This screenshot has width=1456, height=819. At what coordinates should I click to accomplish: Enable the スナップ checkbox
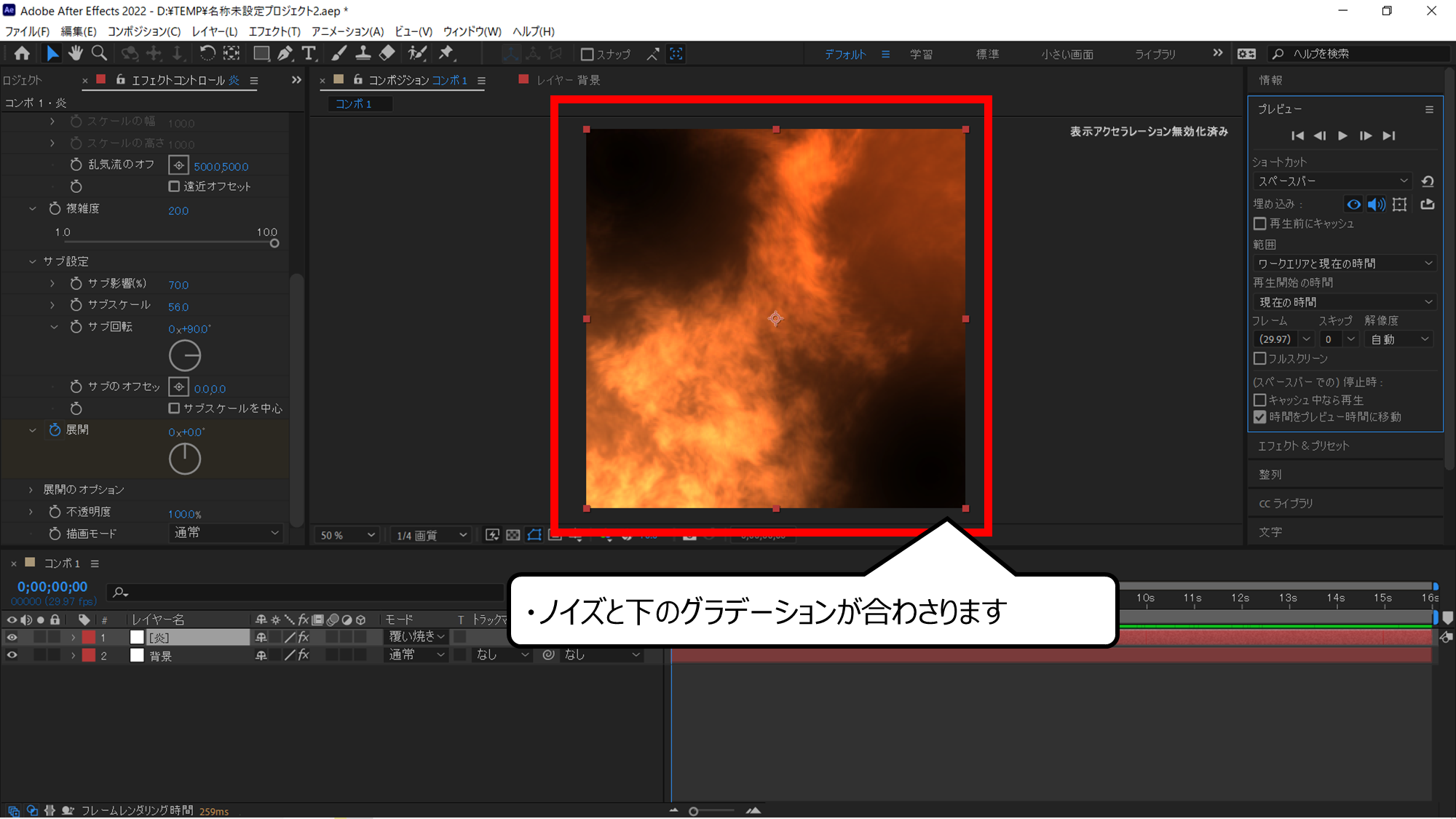(x=587, y=55)
